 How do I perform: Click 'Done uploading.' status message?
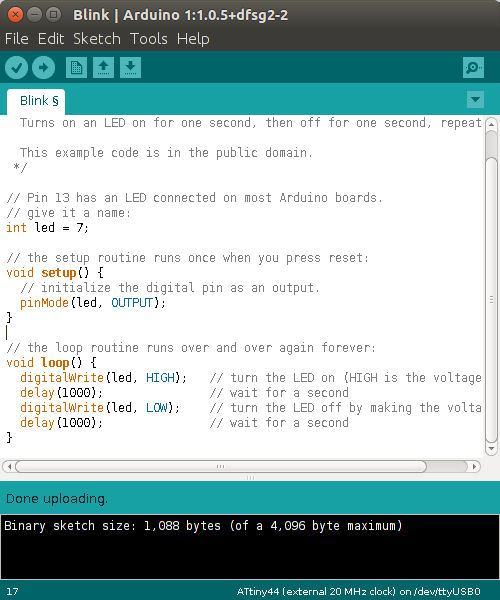click(x=57, y=499)
